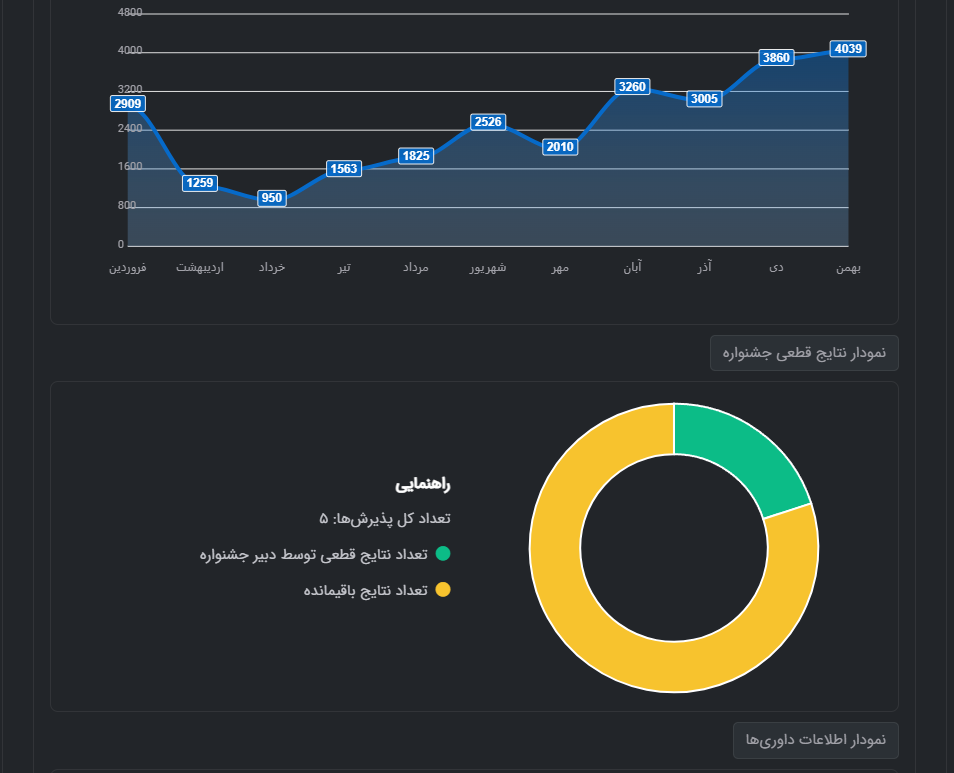
Task: Open the 'نمودار نتایج قطعی جشنواره' tab
Action: pos(804,354)
